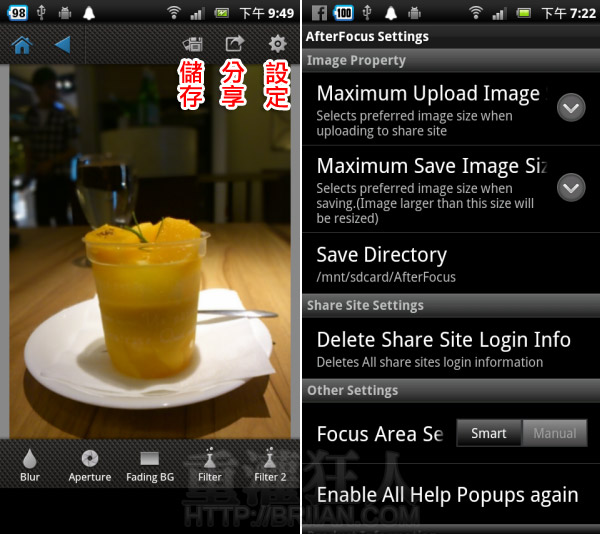The image size is (600, 534).
Task: Select the Aperture tool
Action: (90, 465)
